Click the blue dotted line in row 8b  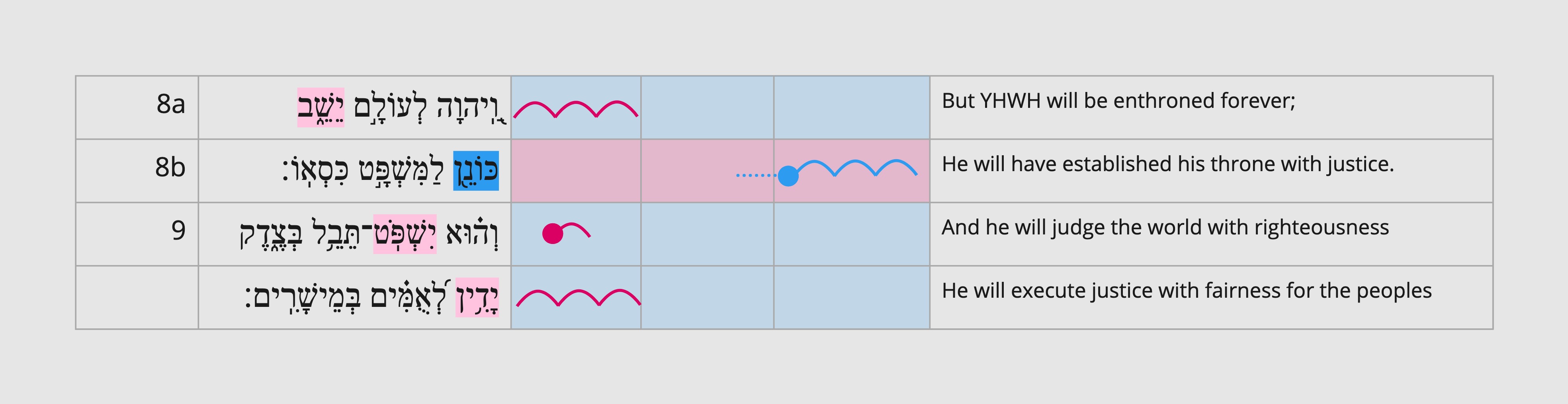(757, 176)
